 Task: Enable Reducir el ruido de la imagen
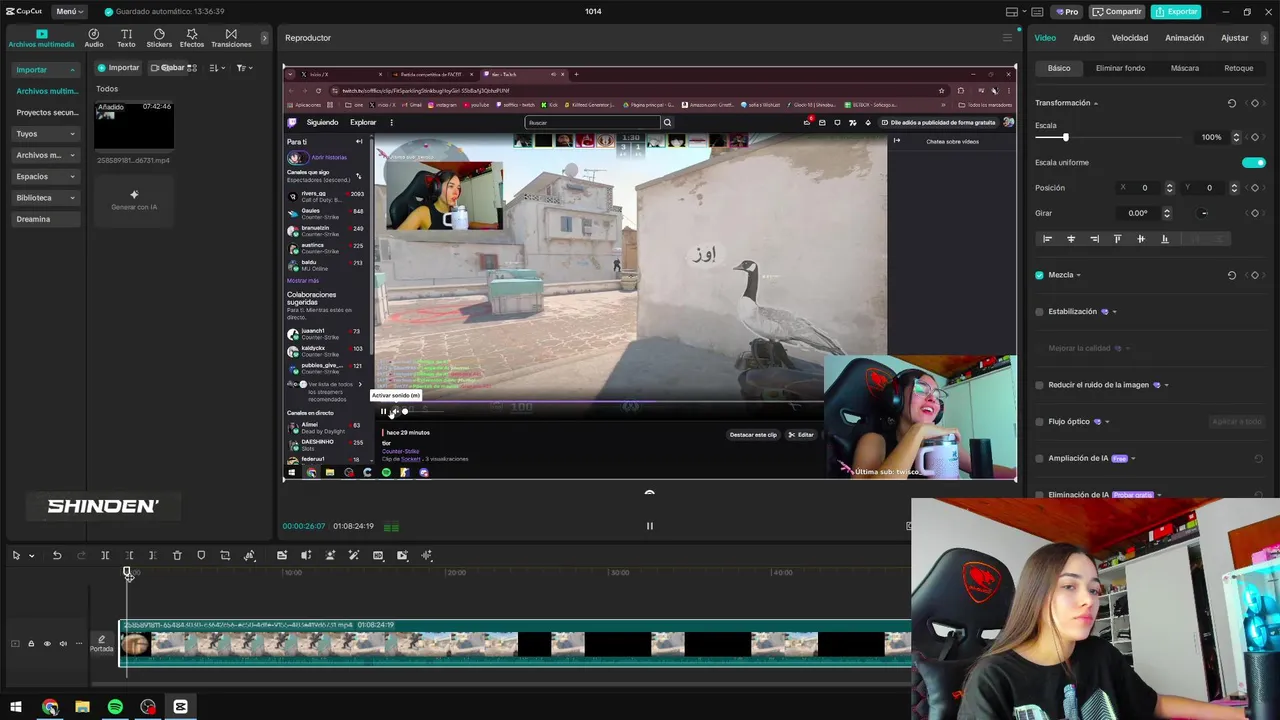tap(1039, 385)
